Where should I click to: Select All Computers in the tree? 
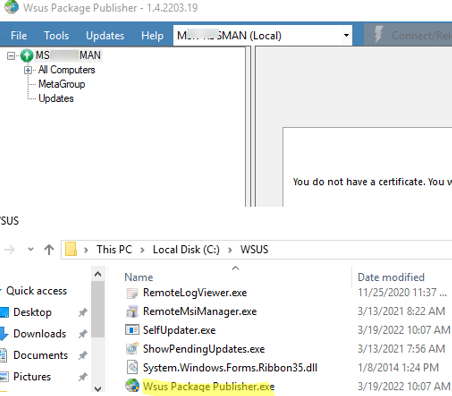[67, 70]
